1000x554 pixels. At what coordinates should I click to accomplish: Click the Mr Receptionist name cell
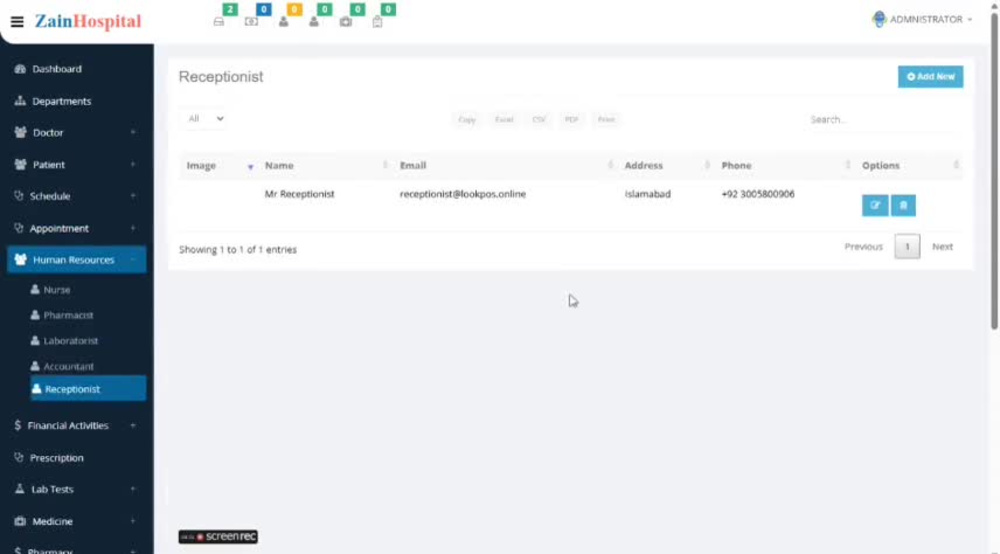pyautogui.click(x=299, y=194)
